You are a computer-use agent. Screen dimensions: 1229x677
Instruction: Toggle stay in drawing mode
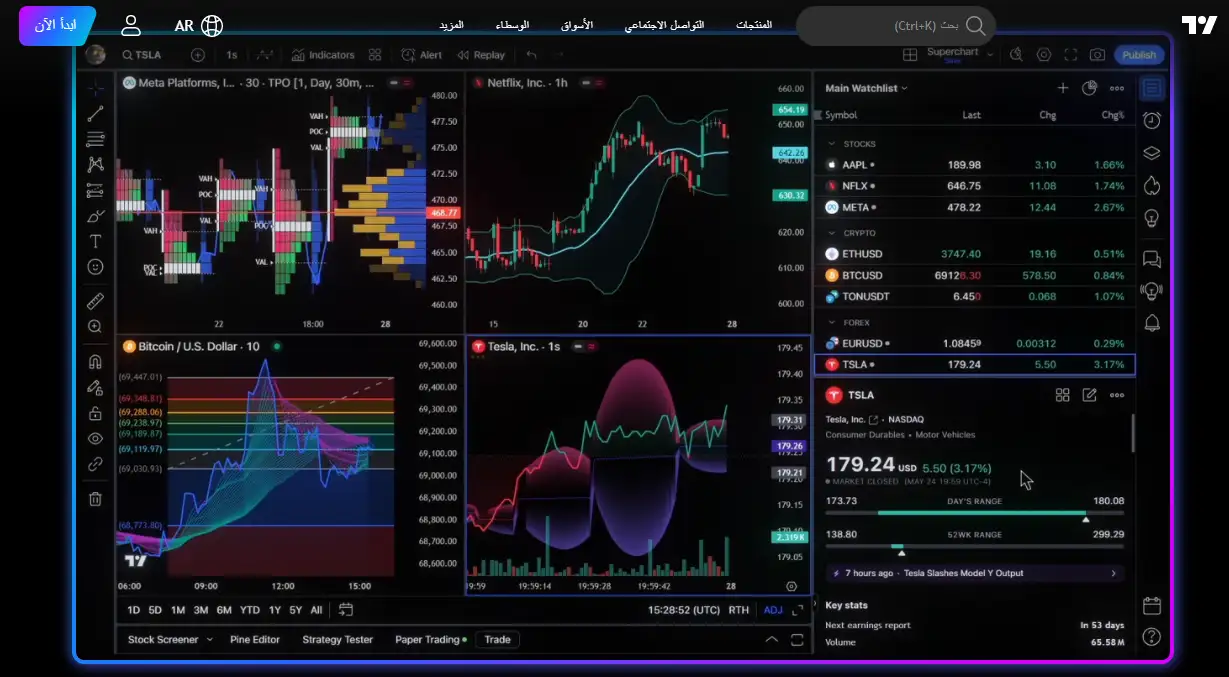point(95,387)
